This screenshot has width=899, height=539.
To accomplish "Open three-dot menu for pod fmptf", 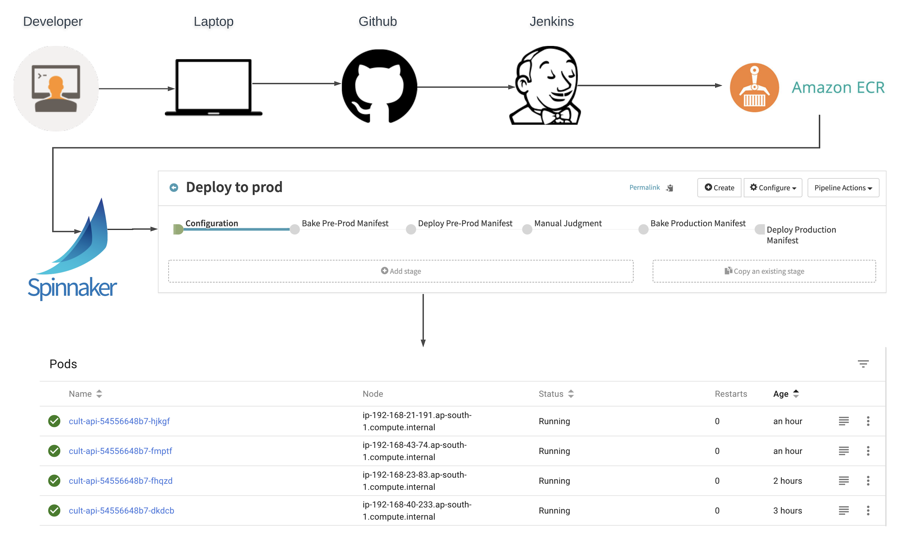I will pos(868,451).
